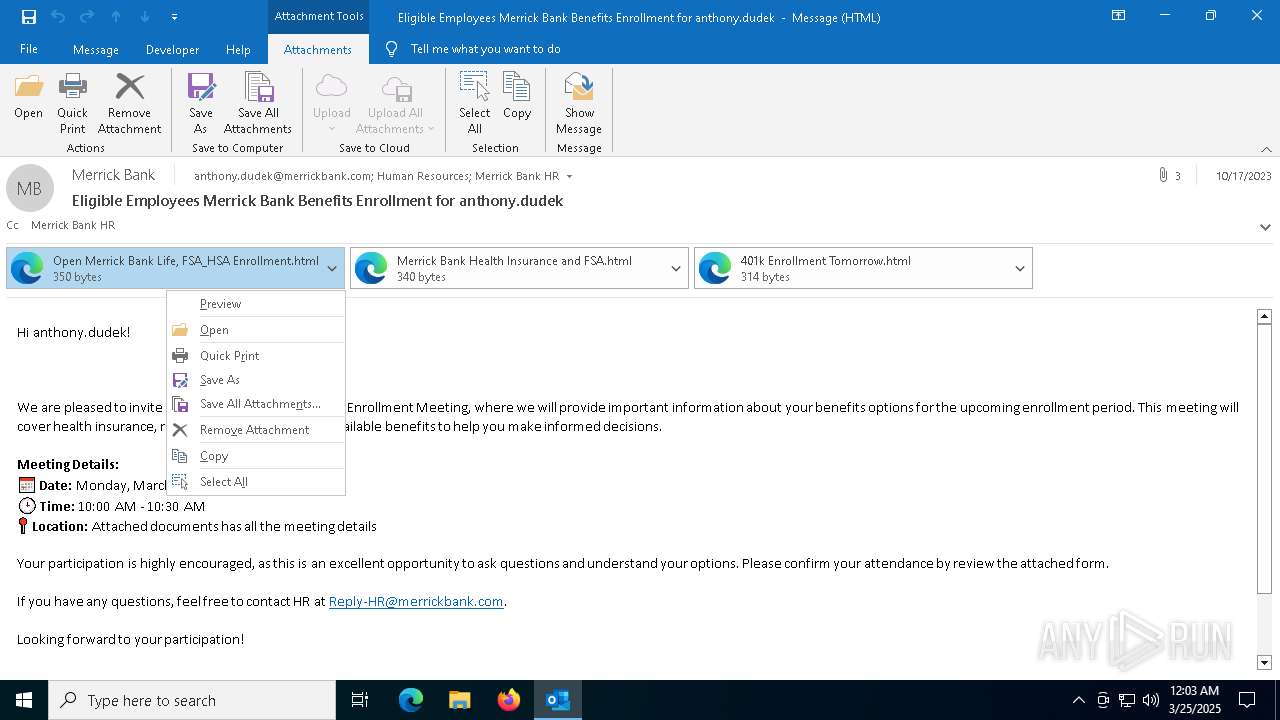
Task: Click the Remove Attachment ribbon icon
Action: (129, 103)
